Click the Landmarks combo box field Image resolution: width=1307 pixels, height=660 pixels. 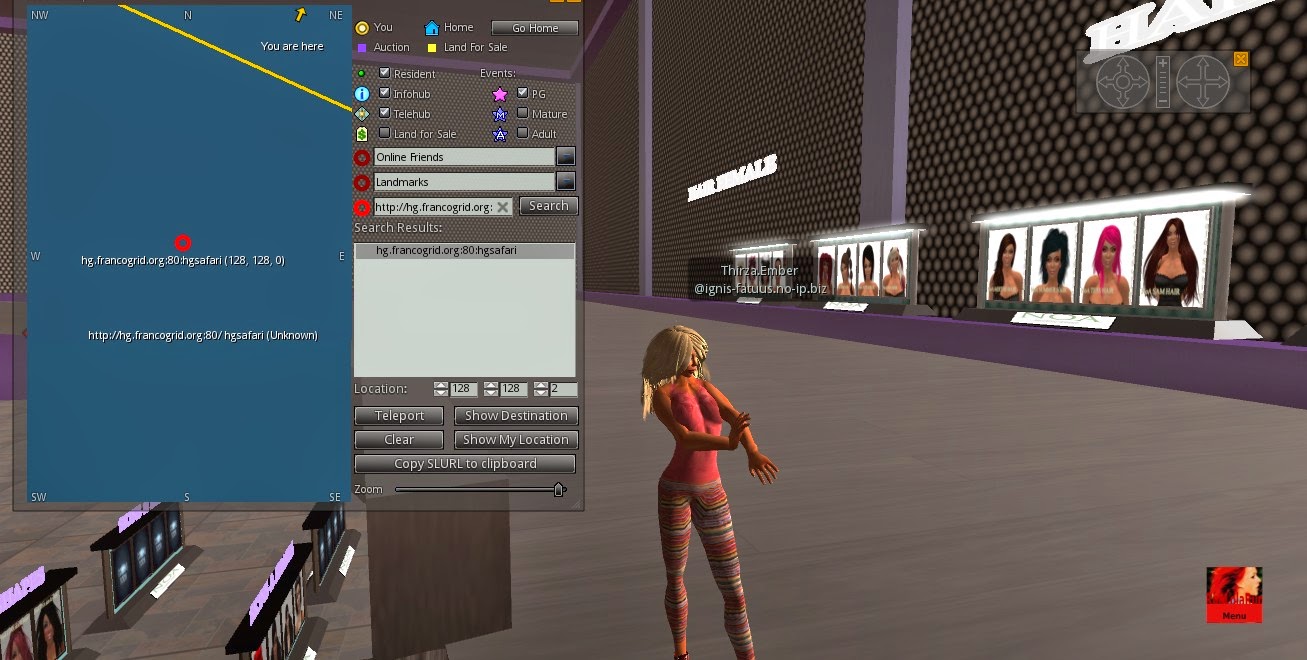pyautogui.click(x=464, y=182)
